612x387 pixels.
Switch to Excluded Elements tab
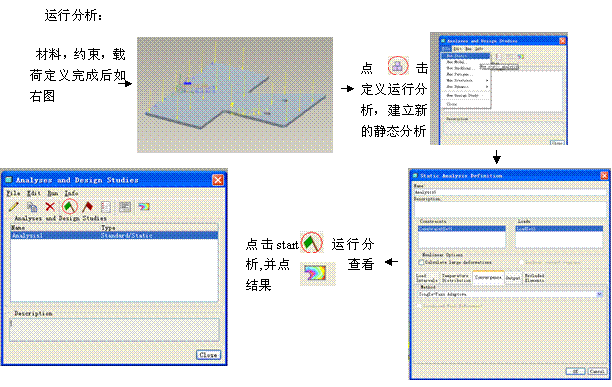(x=534, y=278)
